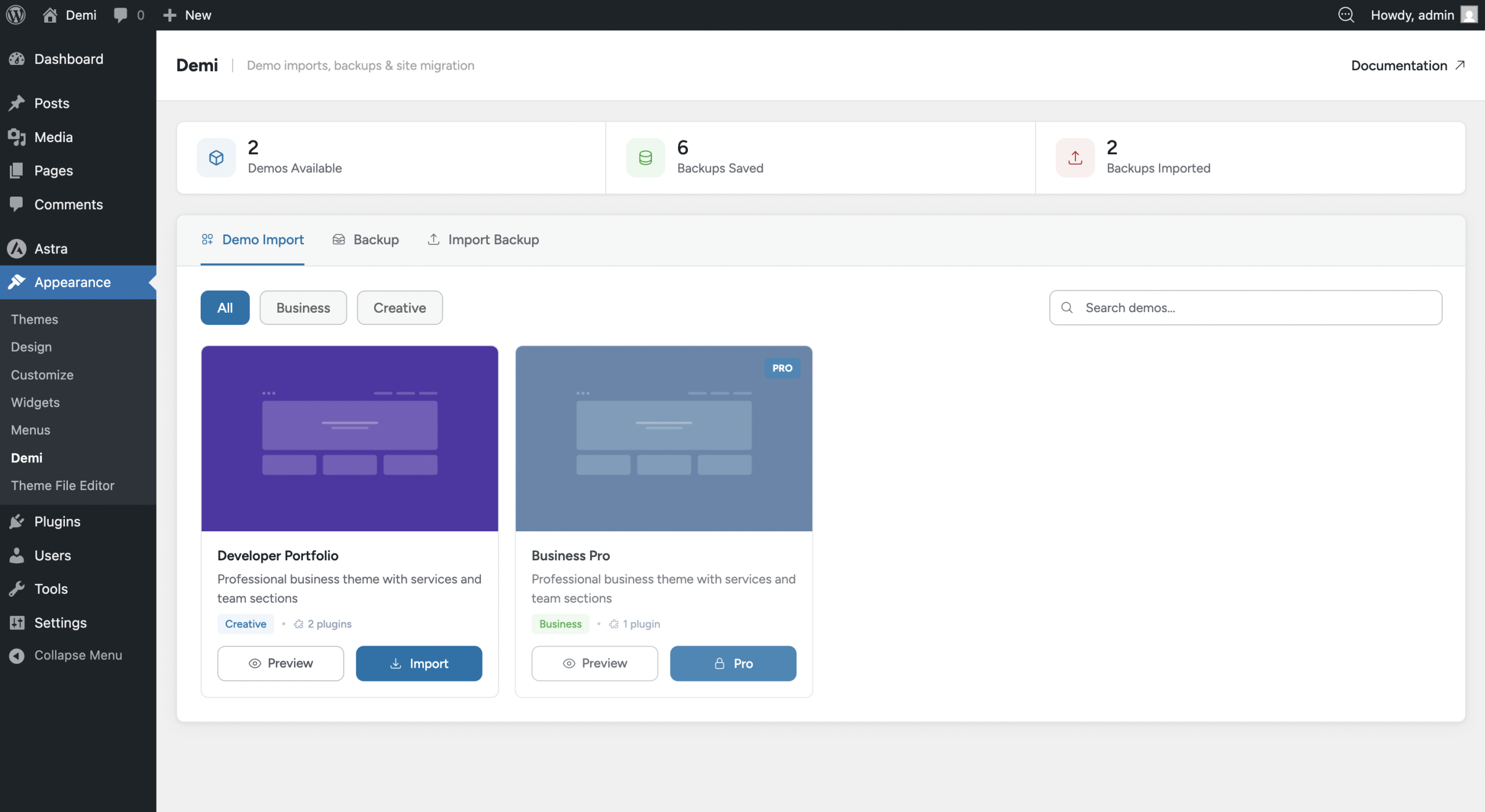
Task: Switch to the Backup tab
Action: coord(365,240)
